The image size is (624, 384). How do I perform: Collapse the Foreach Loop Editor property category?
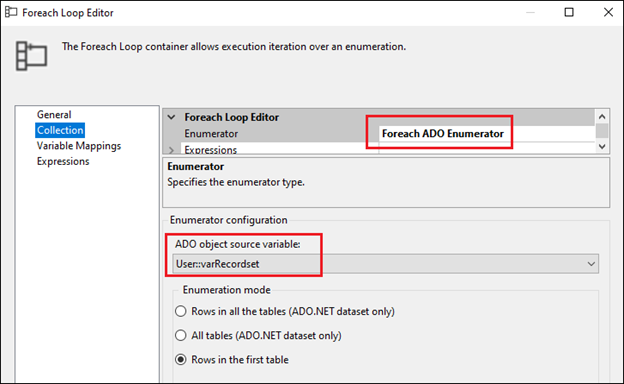(172, 117)
